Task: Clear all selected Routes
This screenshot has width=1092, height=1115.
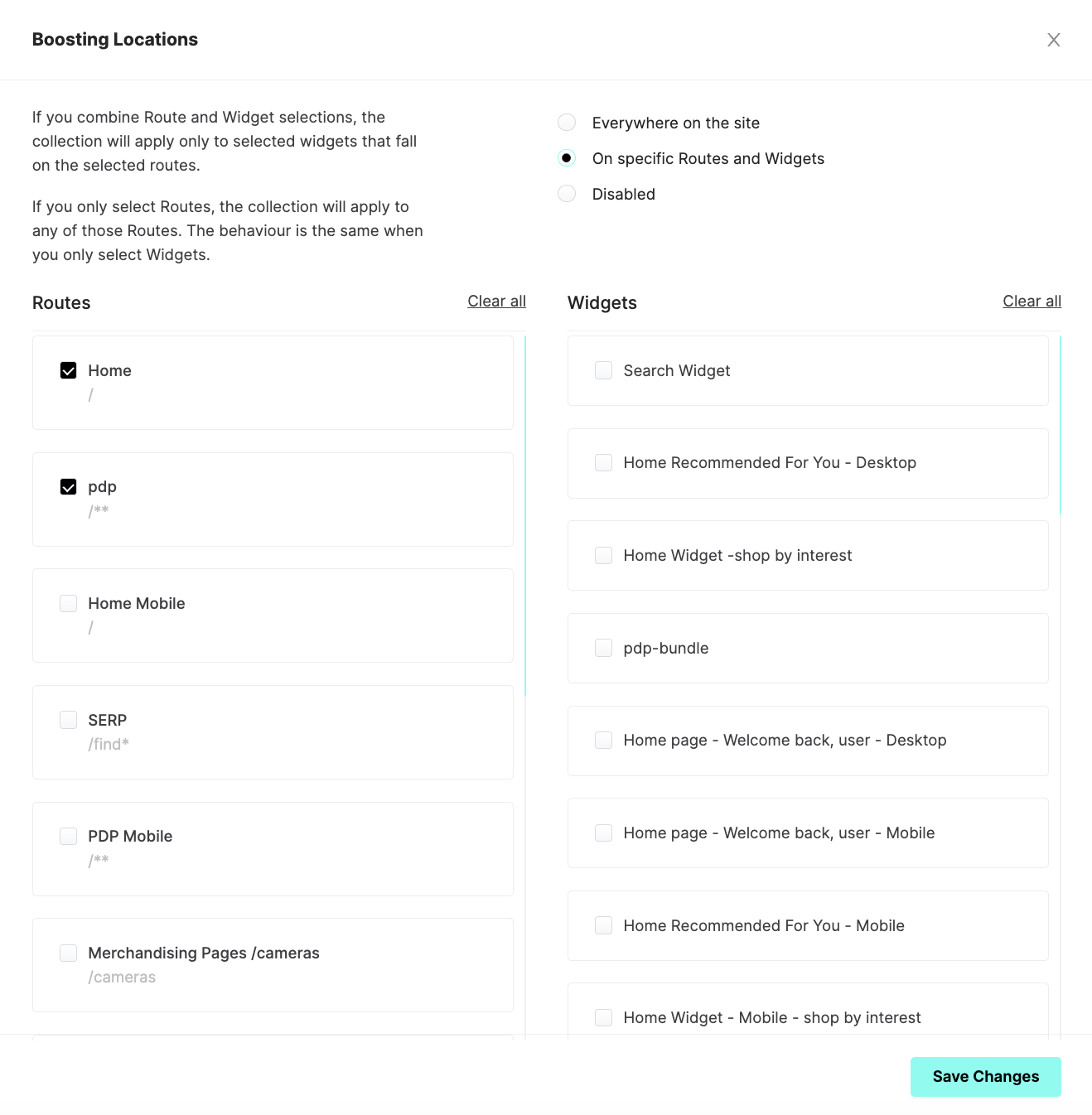Action: [x=496, y=302]
